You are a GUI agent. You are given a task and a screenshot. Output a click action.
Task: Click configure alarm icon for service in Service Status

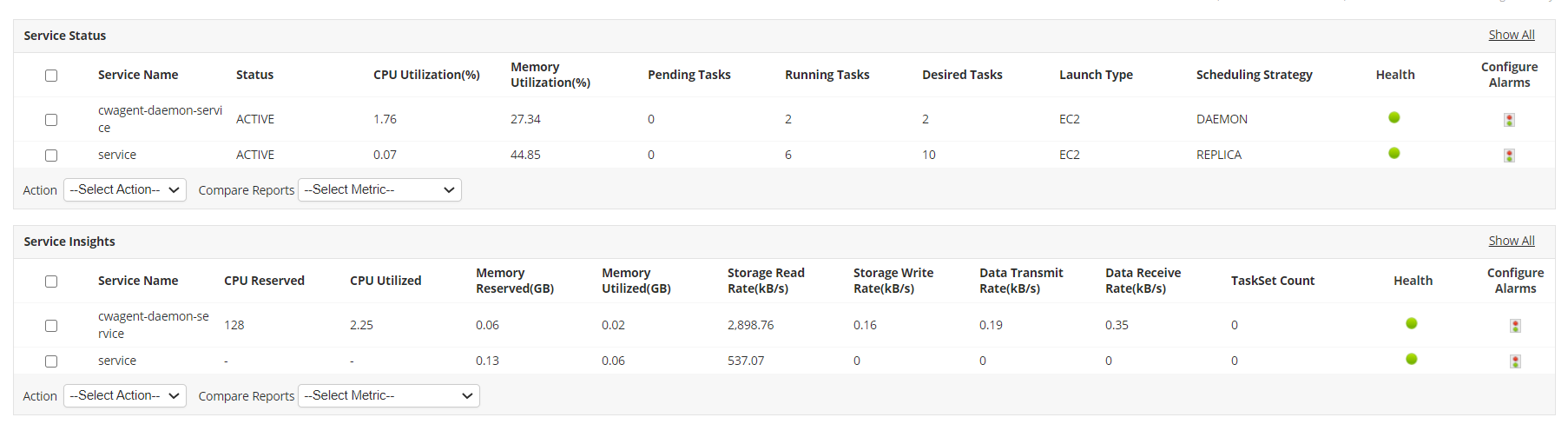pos(1509,156)
